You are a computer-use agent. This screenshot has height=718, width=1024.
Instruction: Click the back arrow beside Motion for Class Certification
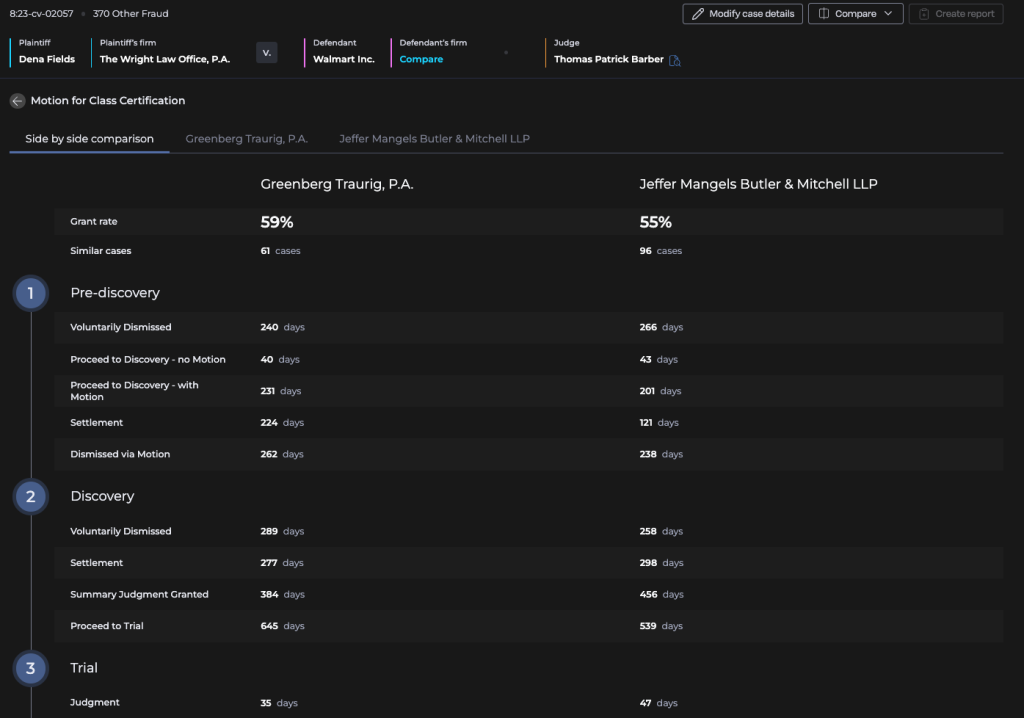point(18,101)
